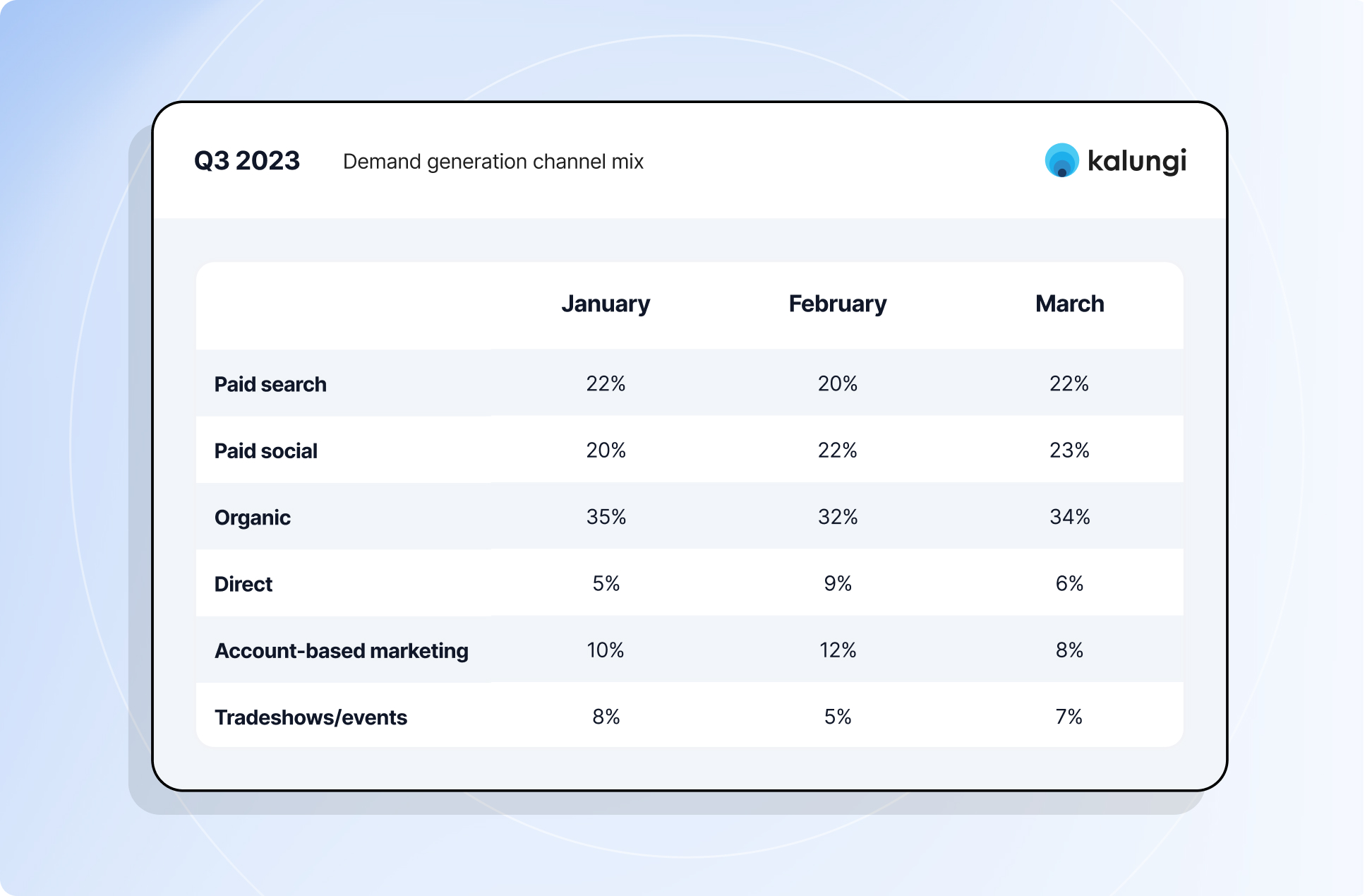1372x896 pixels.
Task: Click the Tradeshows/events row label
Action: 311,717
